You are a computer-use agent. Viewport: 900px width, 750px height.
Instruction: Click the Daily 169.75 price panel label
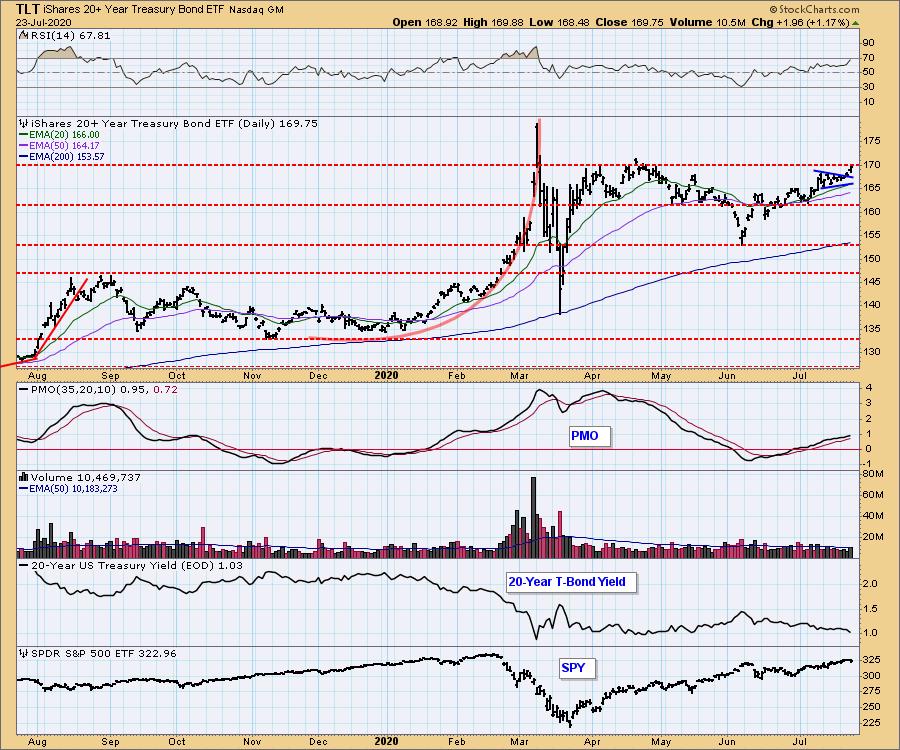(x=174, y=123)
